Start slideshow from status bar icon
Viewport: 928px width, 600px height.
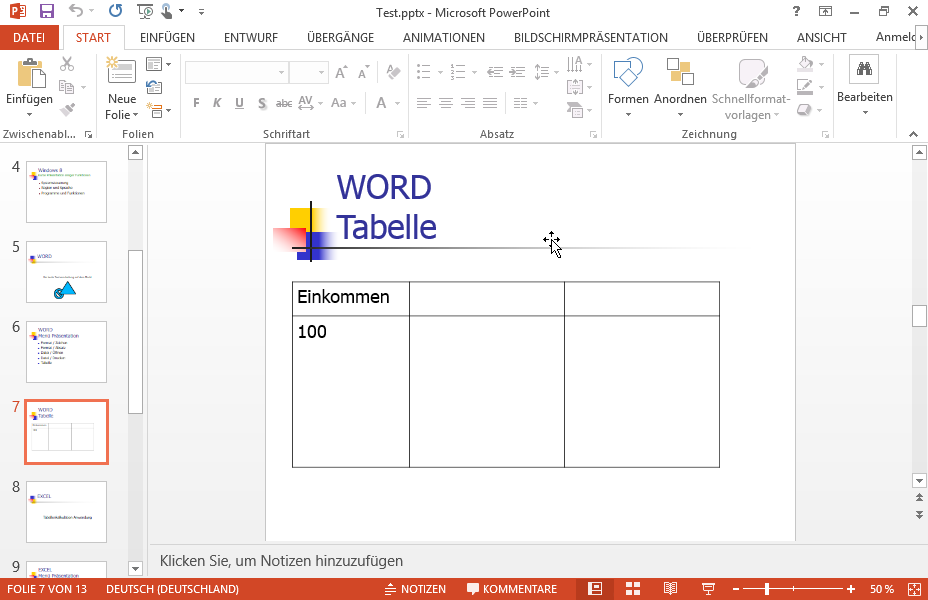708,589
